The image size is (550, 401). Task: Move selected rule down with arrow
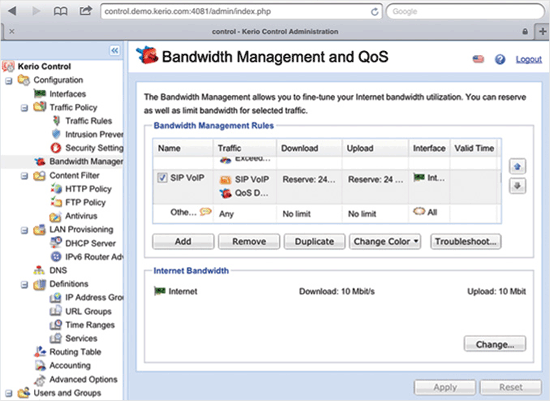point(517,186)
